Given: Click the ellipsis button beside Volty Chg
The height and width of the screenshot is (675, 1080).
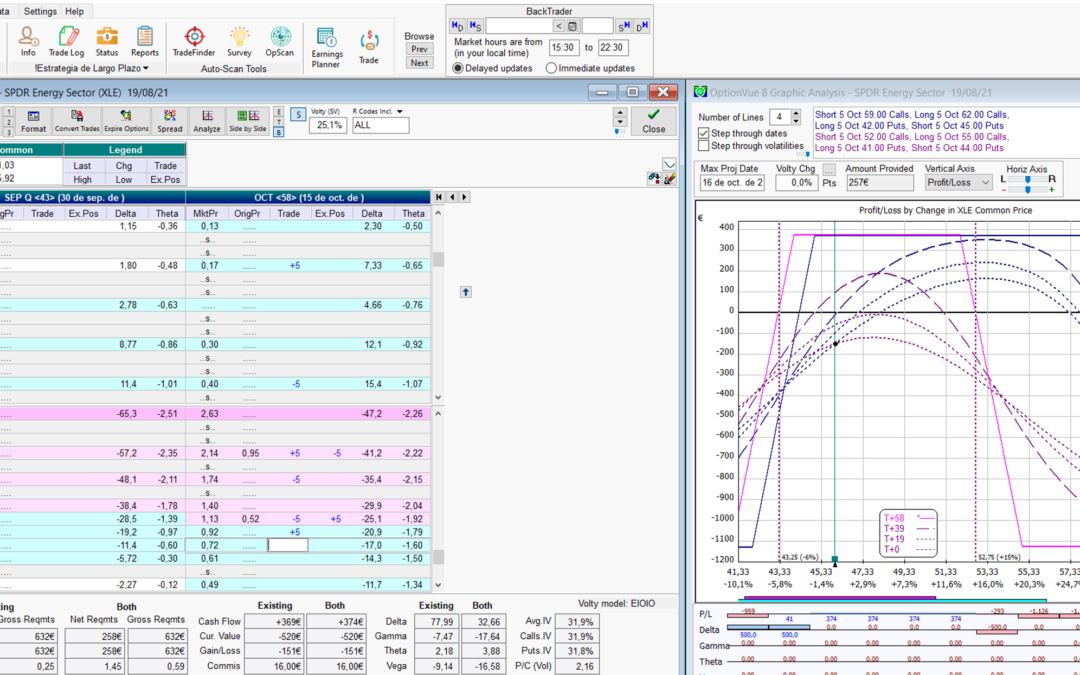Looking at the screenshot, I should click(829, 169).
